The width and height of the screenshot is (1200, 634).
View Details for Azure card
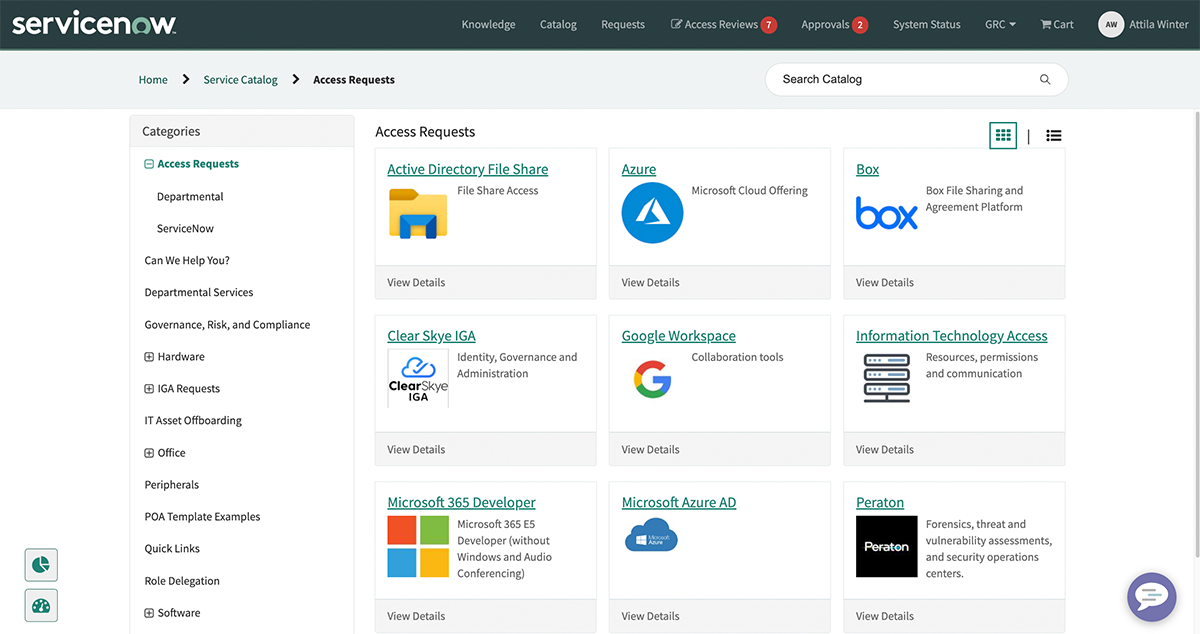click(x=650, y=283)
